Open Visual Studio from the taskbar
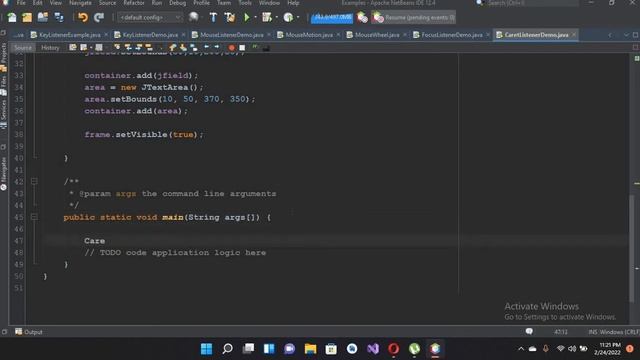 pos(373,349)
